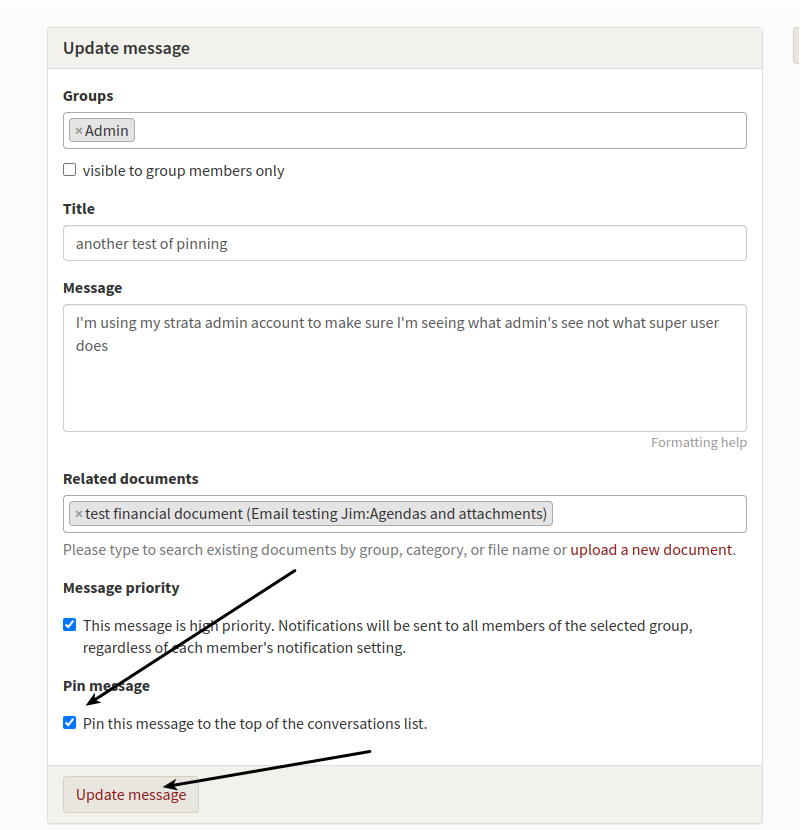Click into the Title input field
Image resolution: width=803 pixels, height=830 pixels.
tap(405, 243)
